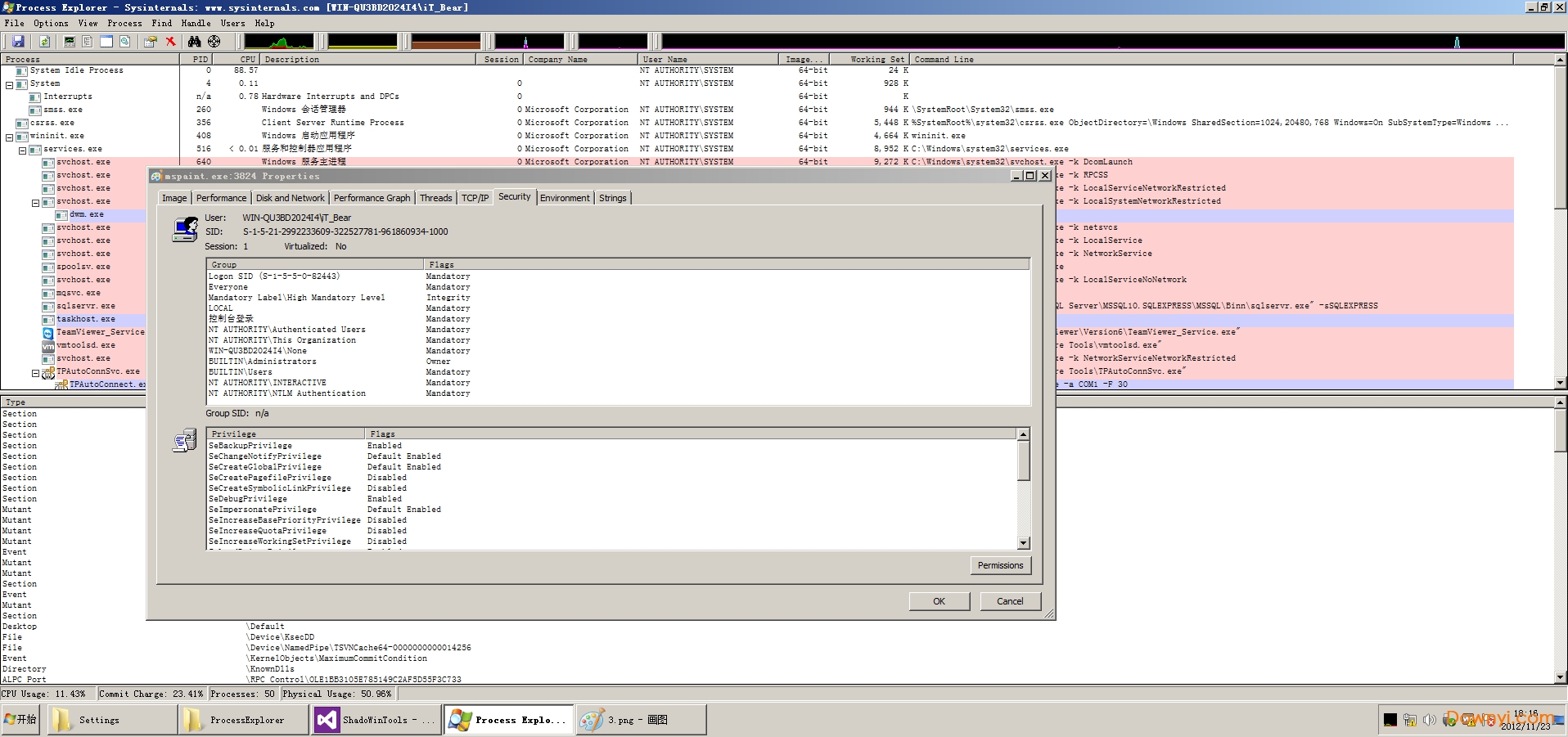Sort by the CPU column header

(x=247, y=59)
